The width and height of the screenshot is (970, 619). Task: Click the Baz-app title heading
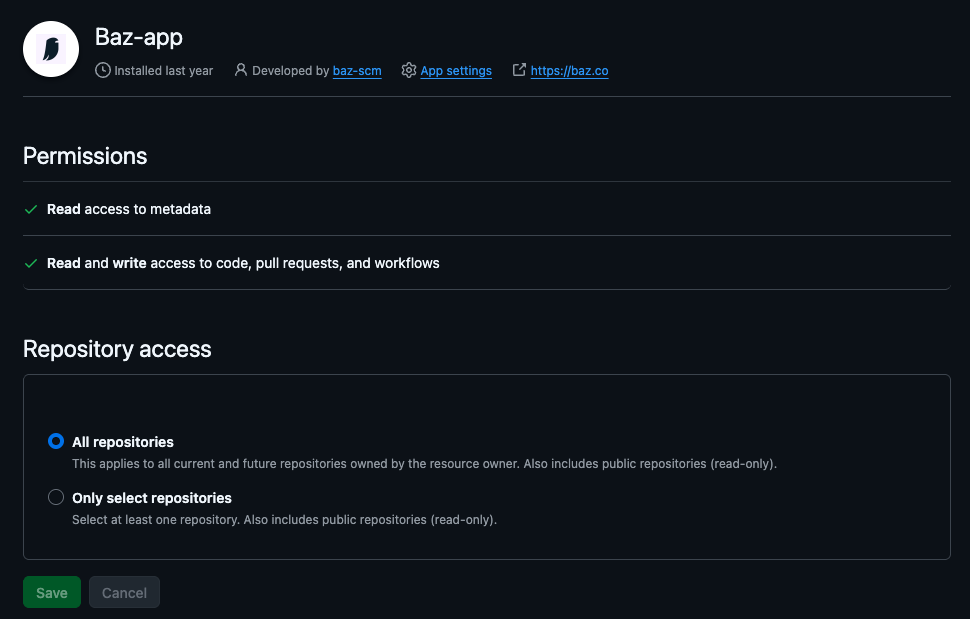[x=139, y=37]
